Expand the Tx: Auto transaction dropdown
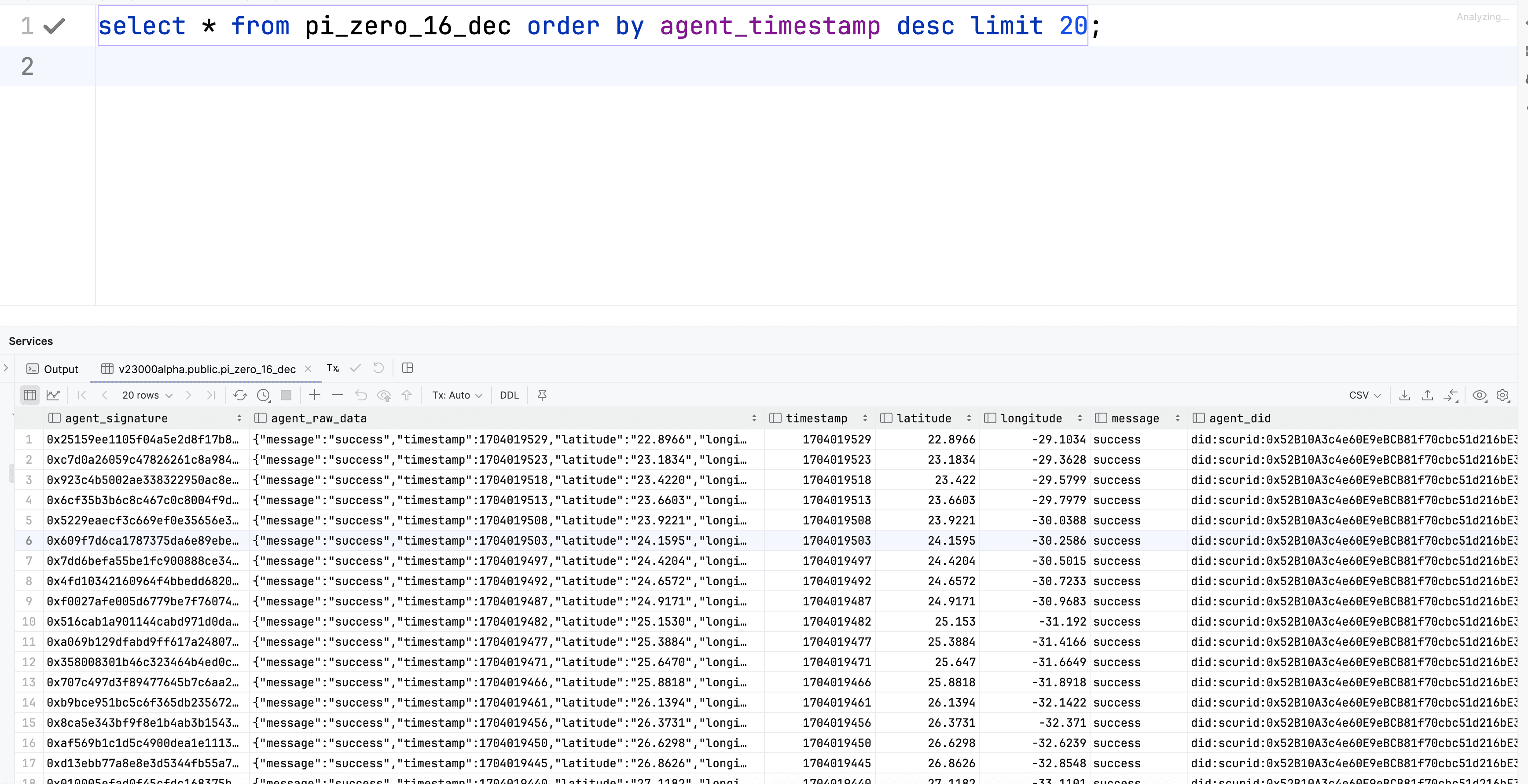Screen dimensions: 1528x784 coord(456,395)
